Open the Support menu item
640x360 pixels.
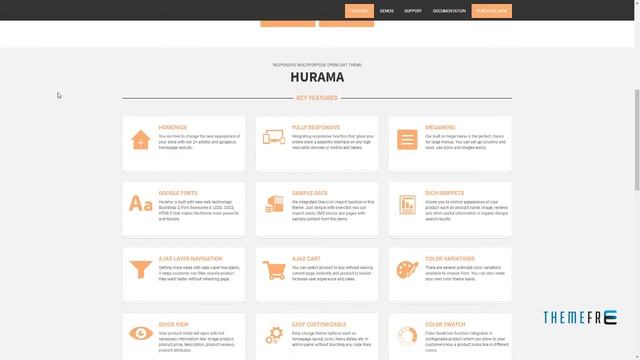point(413,11)
